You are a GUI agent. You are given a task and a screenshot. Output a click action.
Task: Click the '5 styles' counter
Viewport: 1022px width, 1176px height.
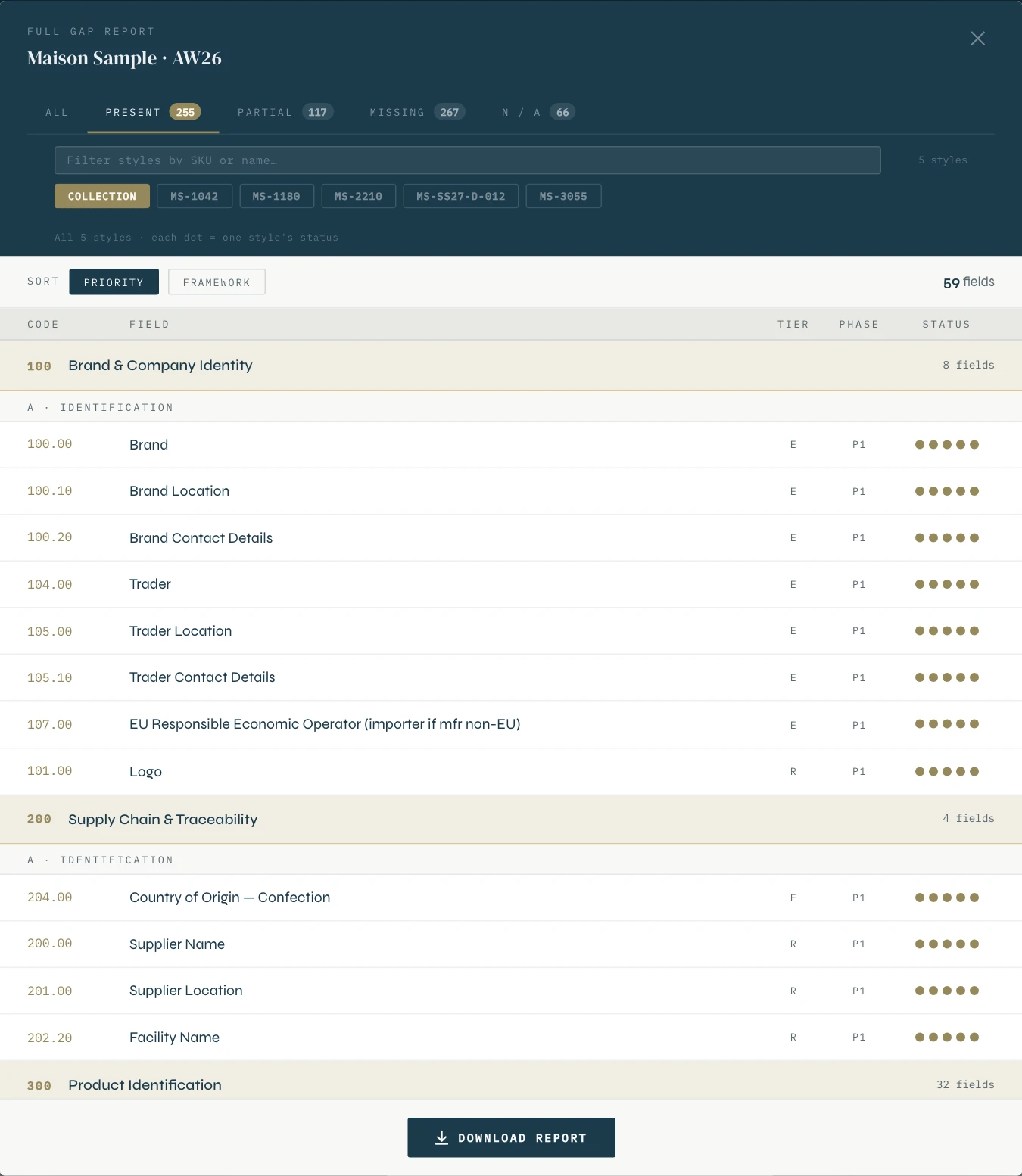(x=943, y=160)
